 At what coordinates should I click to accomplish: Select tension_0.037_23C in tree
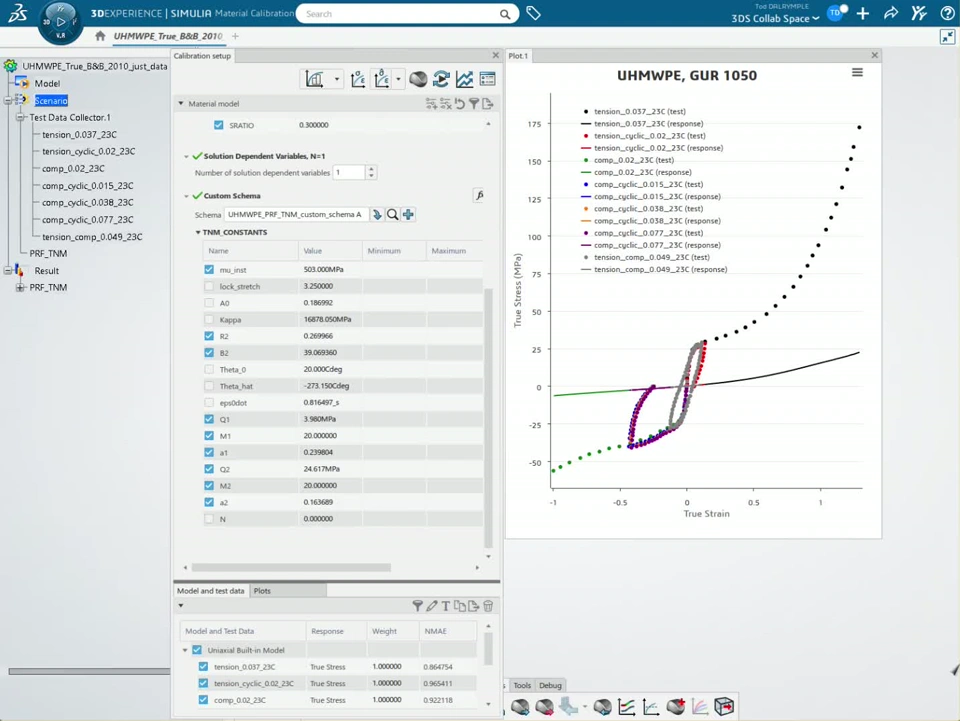click(x=79, y=135)
